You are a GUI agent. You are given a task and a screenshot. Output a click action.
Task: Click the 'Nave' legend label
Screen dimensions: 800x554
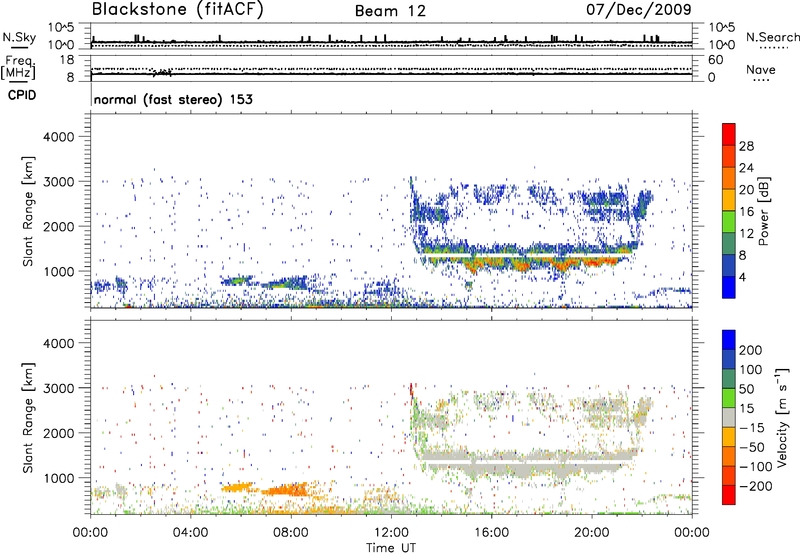pos(761,70)
